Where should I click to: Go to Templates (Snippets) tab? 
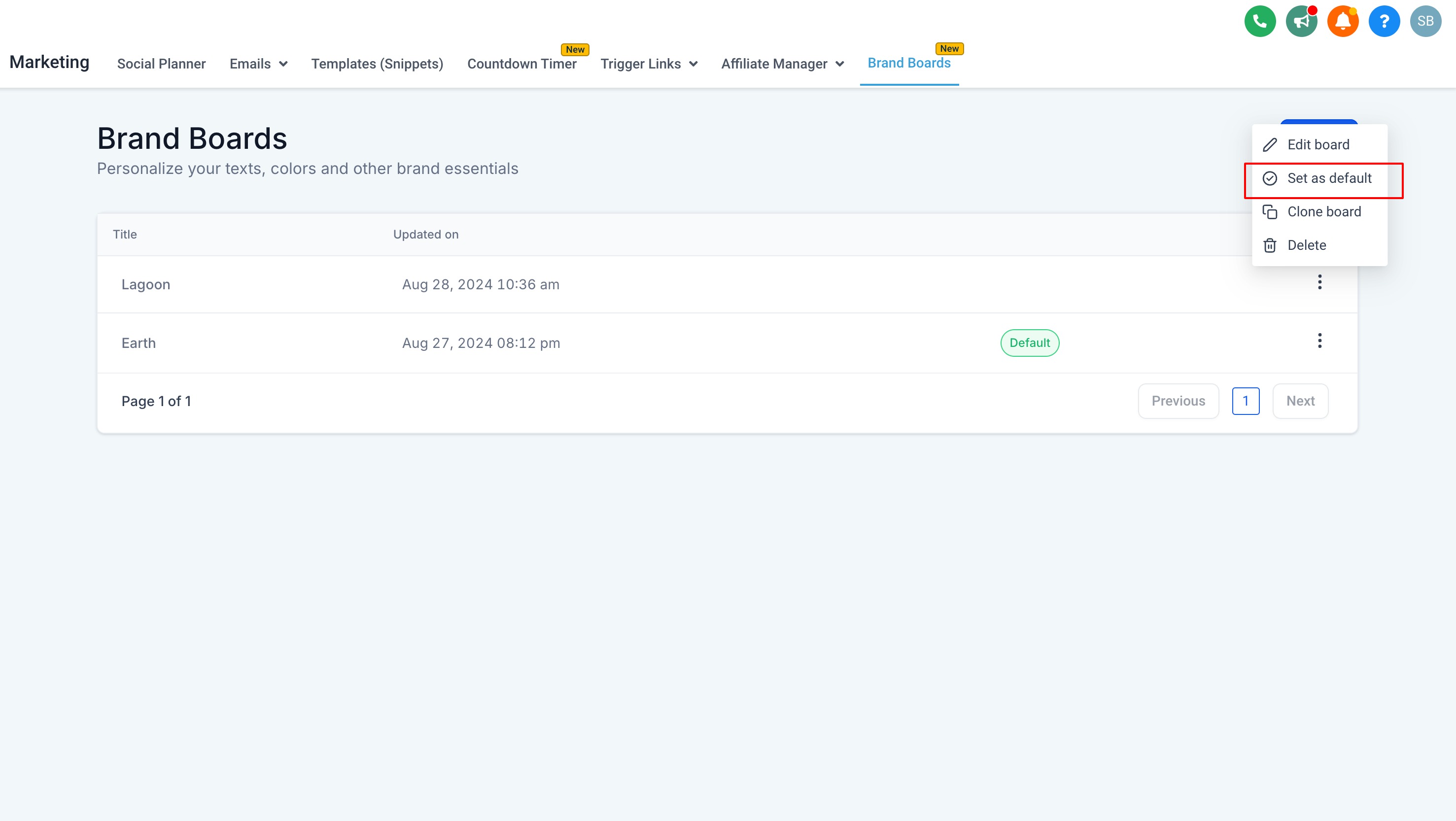(x=377, y=64)
